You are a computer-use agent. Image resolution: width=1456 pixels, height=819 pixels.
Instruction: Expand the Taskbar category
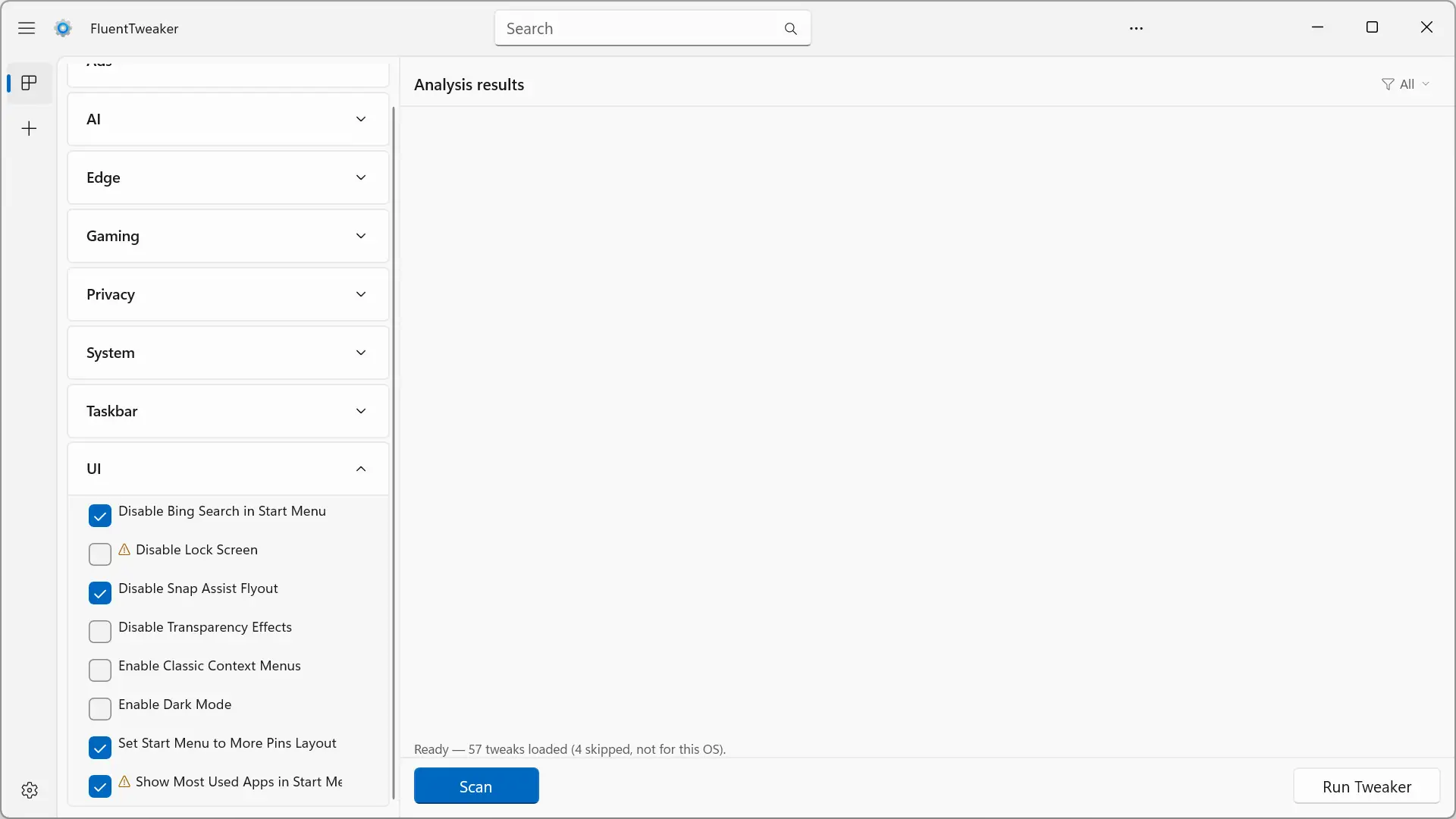click(x=228, y=411)
